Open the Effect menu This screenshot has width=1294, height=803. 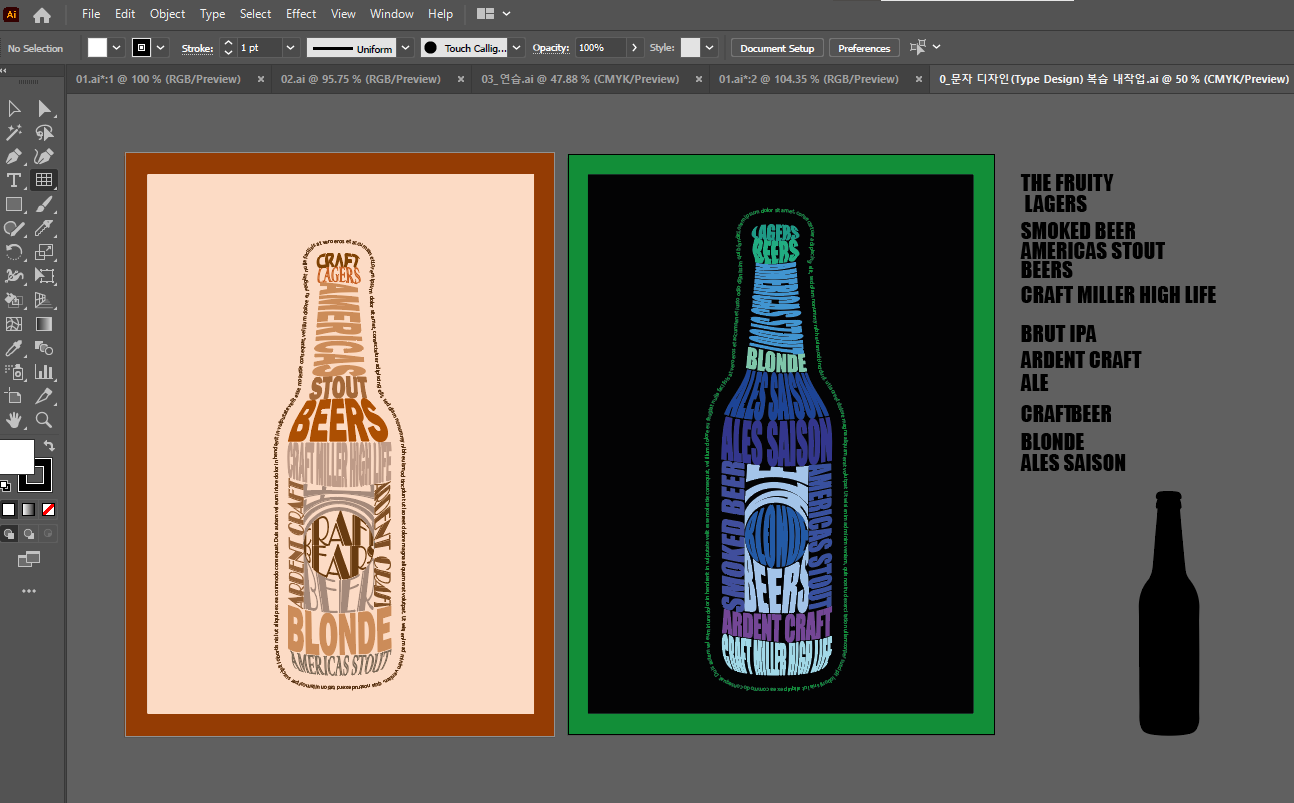click(x=301, y=14)
